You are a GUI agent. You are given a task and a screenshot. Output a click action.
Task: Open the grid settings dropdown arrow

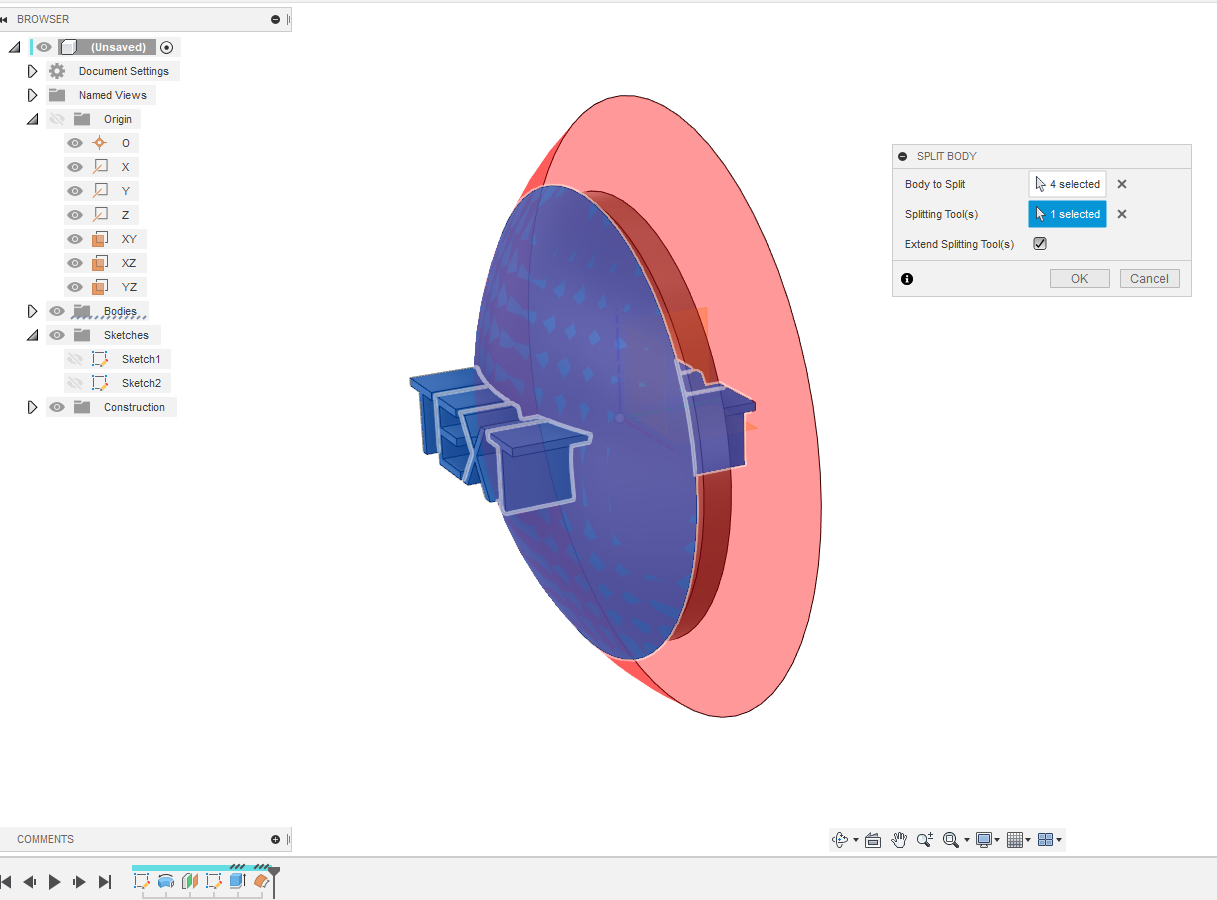[x=1029, y=840]
